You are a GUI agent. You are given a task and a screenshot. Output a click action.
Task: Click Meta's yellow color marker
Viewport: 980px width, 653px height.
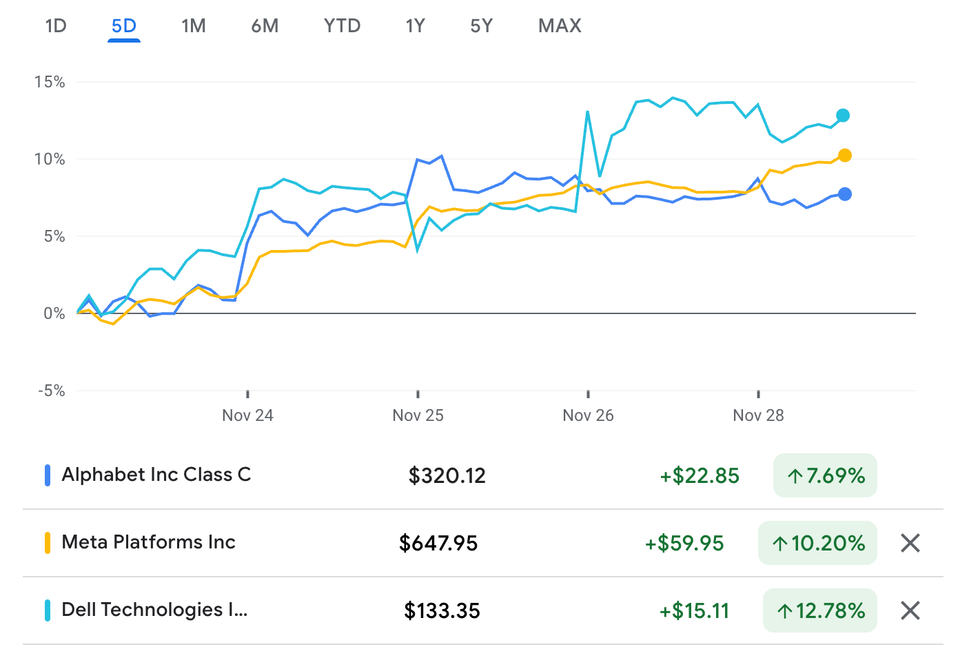coord(47,543)
